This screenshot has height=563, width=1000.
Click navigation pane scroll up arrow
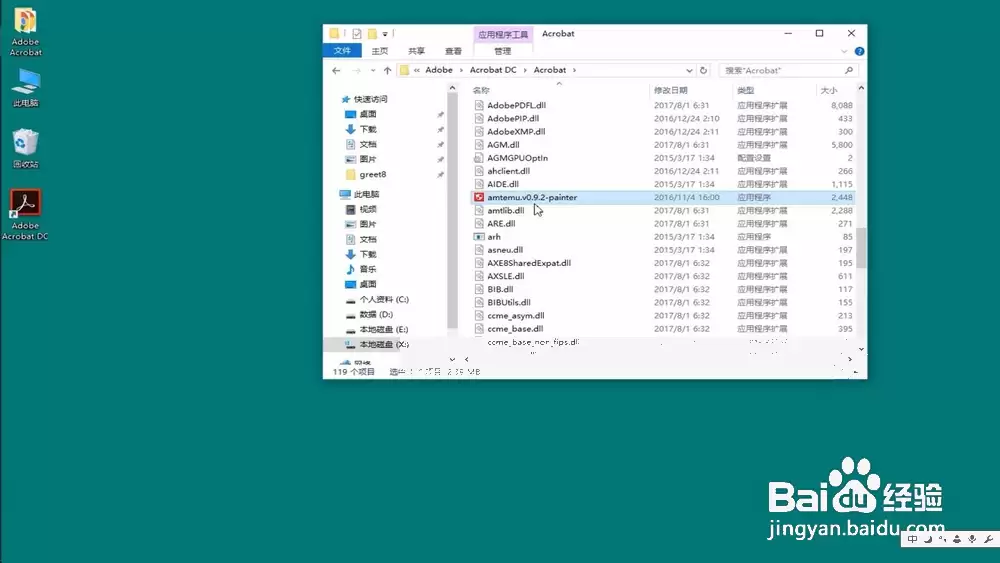(x=452, y=88)
